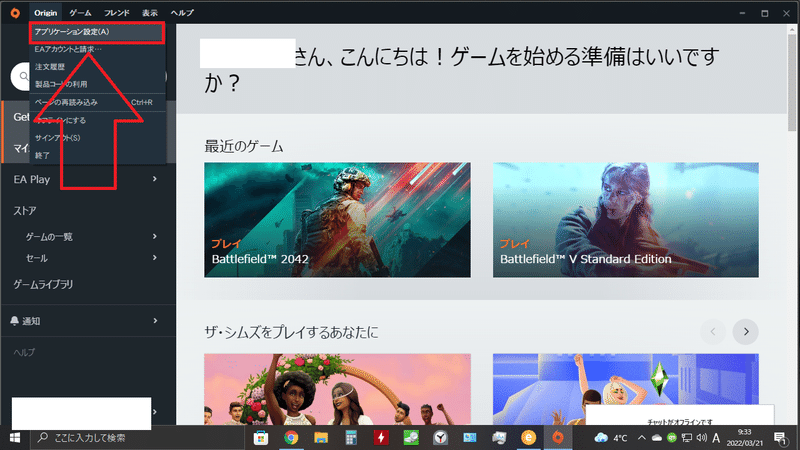Screen dimensions: 800x450
Task: Click the volume speaker tray icon
Action: [702, 438]
